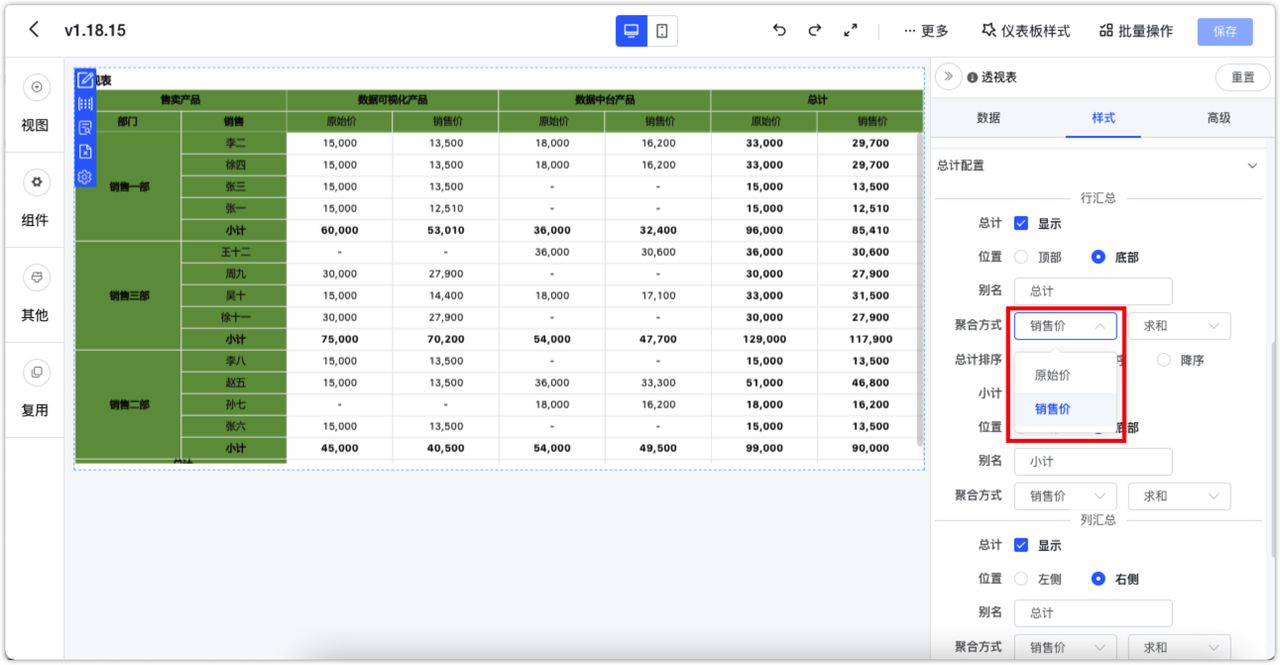Click the 销售二部 department cell
Viewport: 1280px width, 665px height.
point(129,405)
